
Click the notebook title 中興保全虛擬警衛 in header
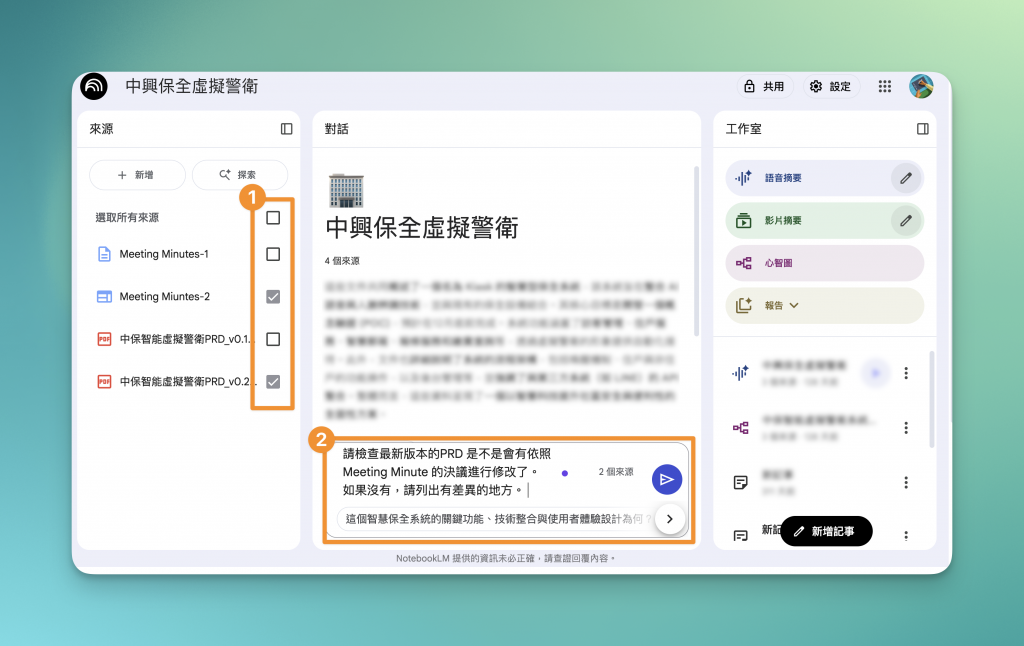coord(192,86)
